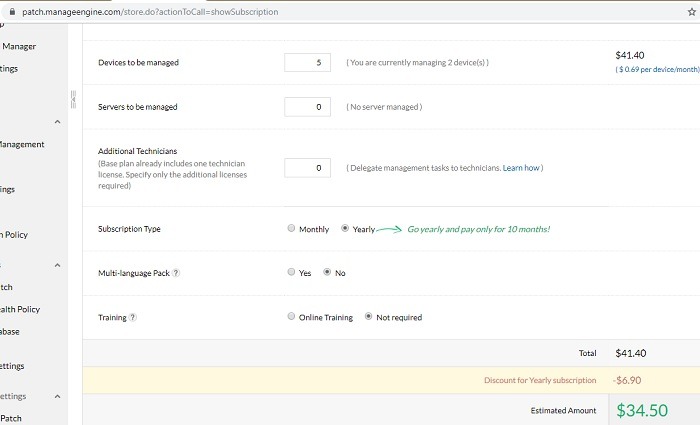The width and height of the screenshot is (700, 425).
Task: Select Monthly subscription type
Action: 291,228
